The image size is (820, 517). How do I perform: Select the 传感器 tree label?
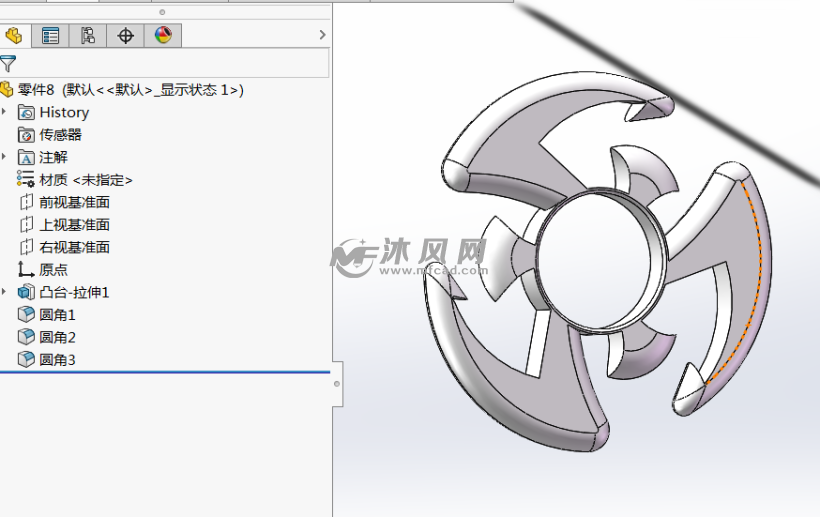click(x=61, y=135)
